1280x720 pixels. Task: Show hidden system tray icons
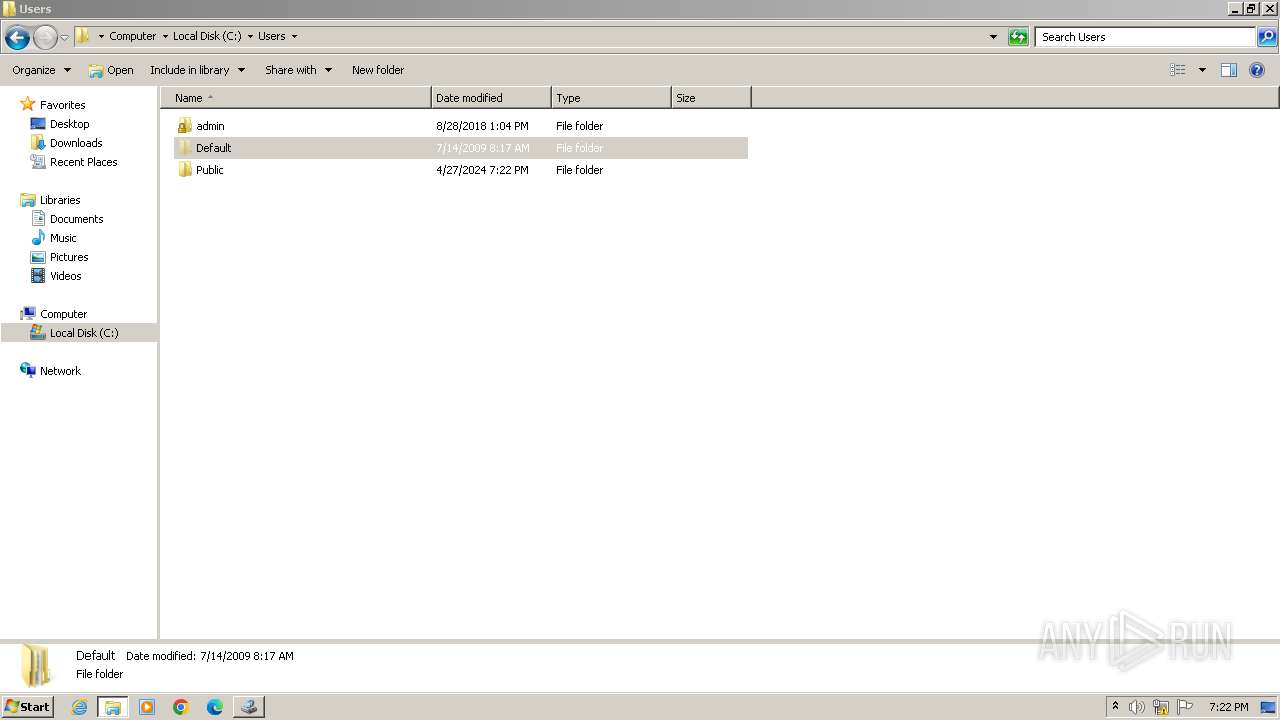coord(1115,707)
